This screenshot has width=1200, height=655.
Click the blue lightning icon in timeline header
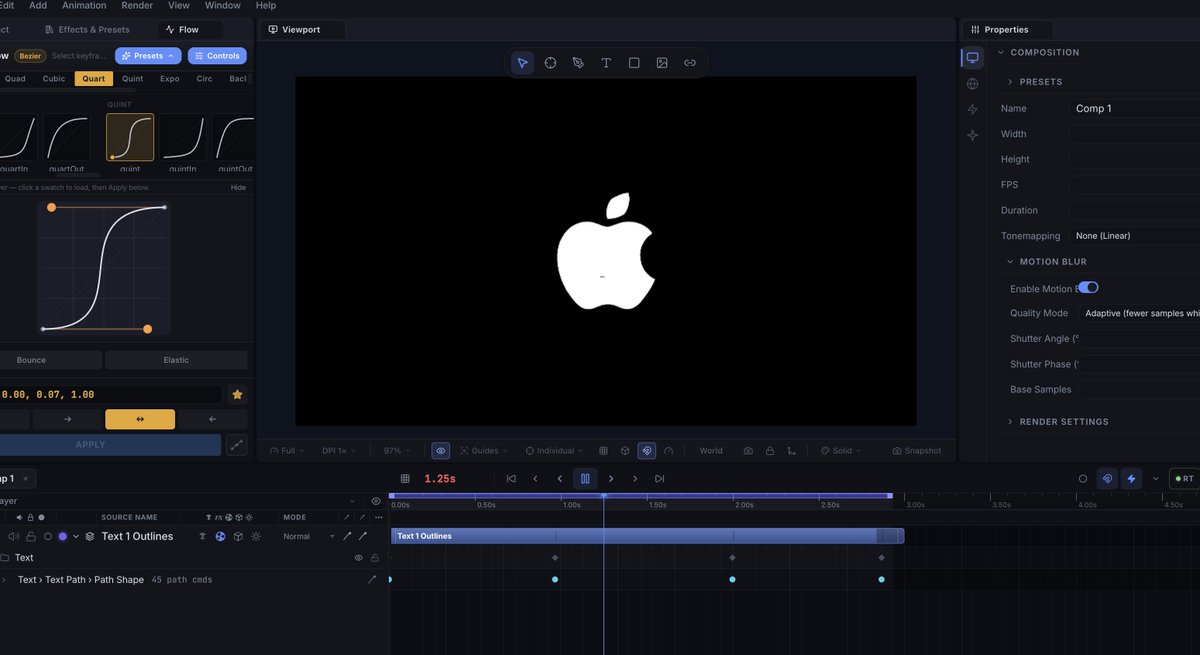pos(1131,479)
